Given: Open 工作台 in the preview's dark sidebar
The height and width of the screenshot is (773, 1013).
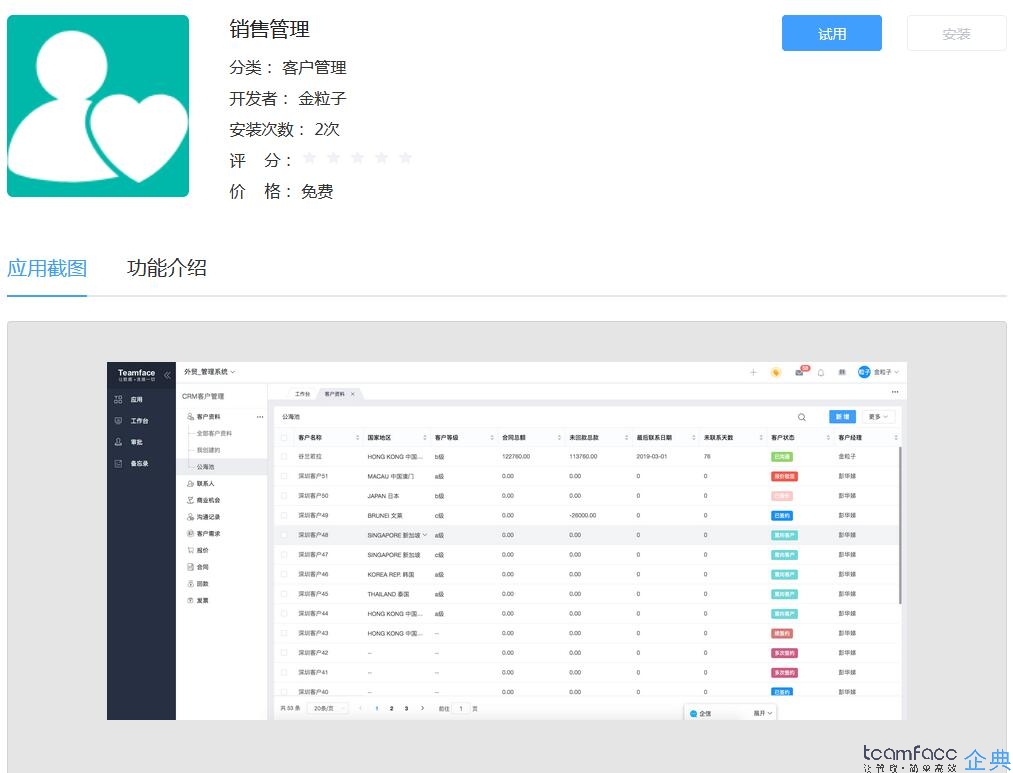Looking at the screenshot, I should [x=133, y=421].
